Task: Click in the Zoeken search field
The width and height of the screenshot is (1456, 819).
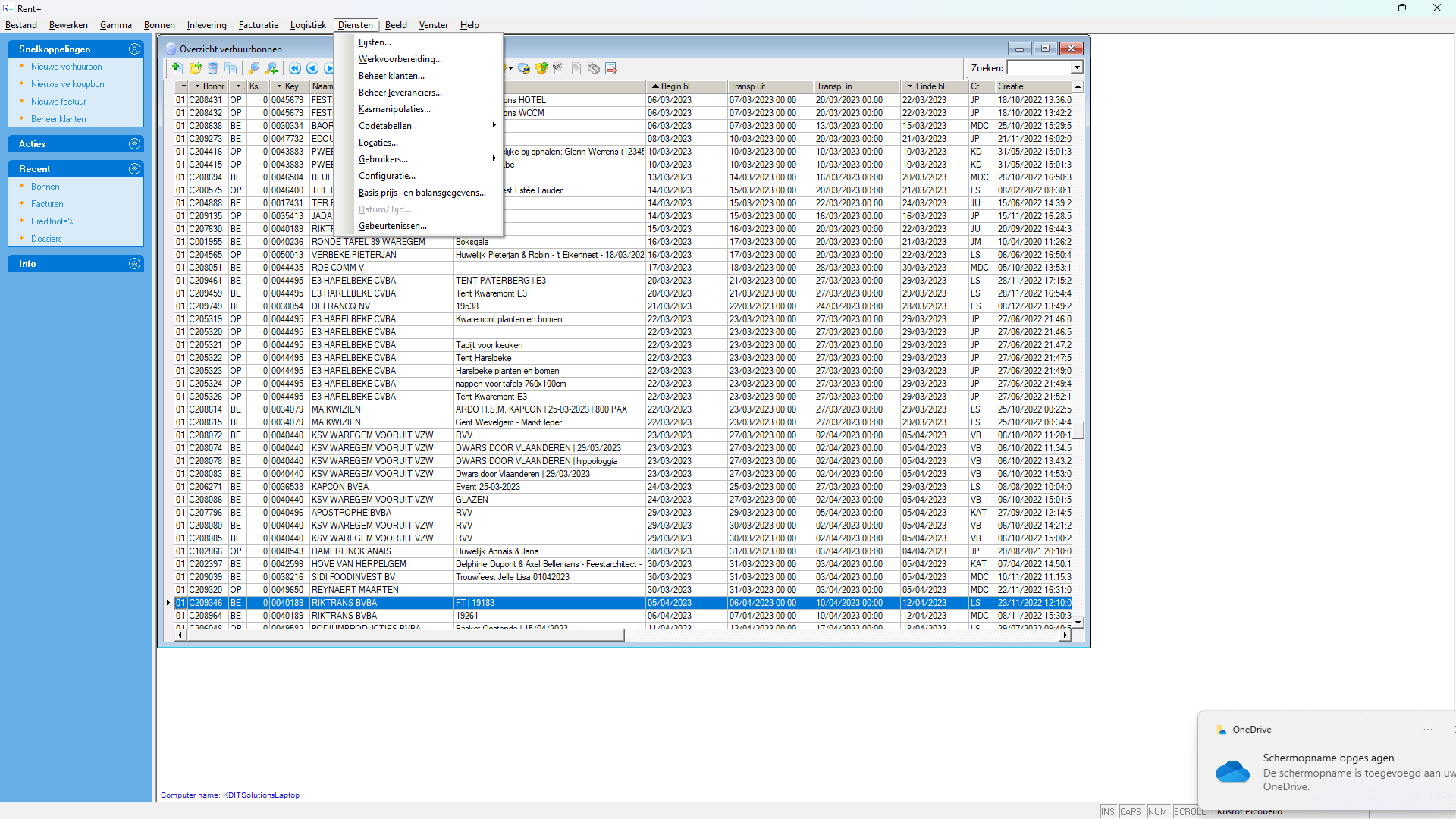Action: click(x=1037, y=67)
